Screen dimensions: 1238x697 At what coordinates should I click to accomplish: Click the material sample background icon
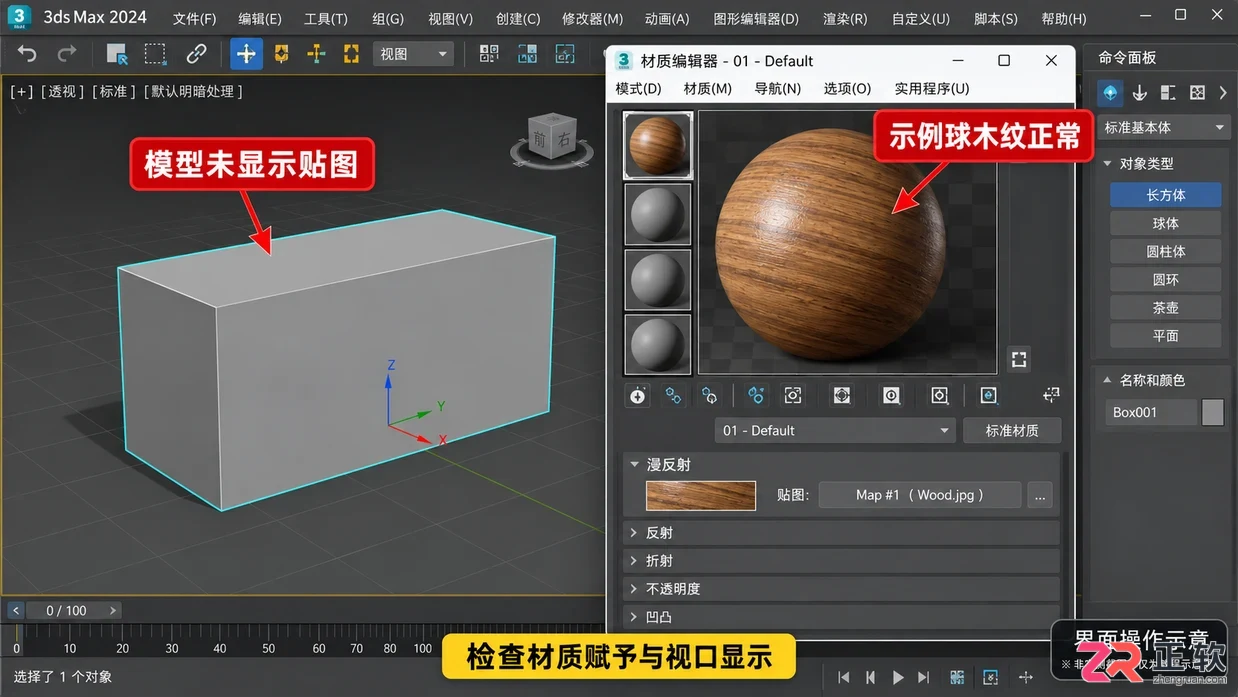(989, 396)
